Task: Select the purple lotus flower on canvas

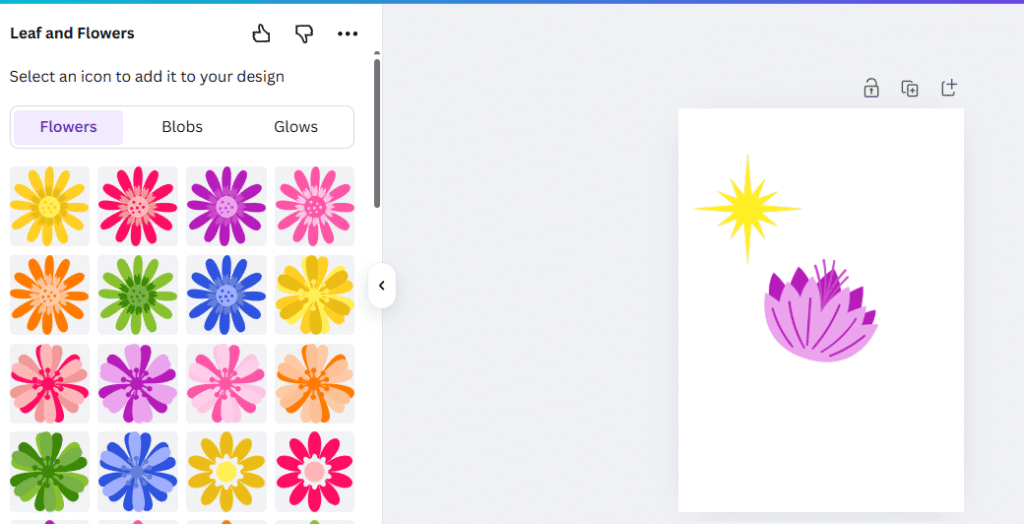Action: pos(821,310)
